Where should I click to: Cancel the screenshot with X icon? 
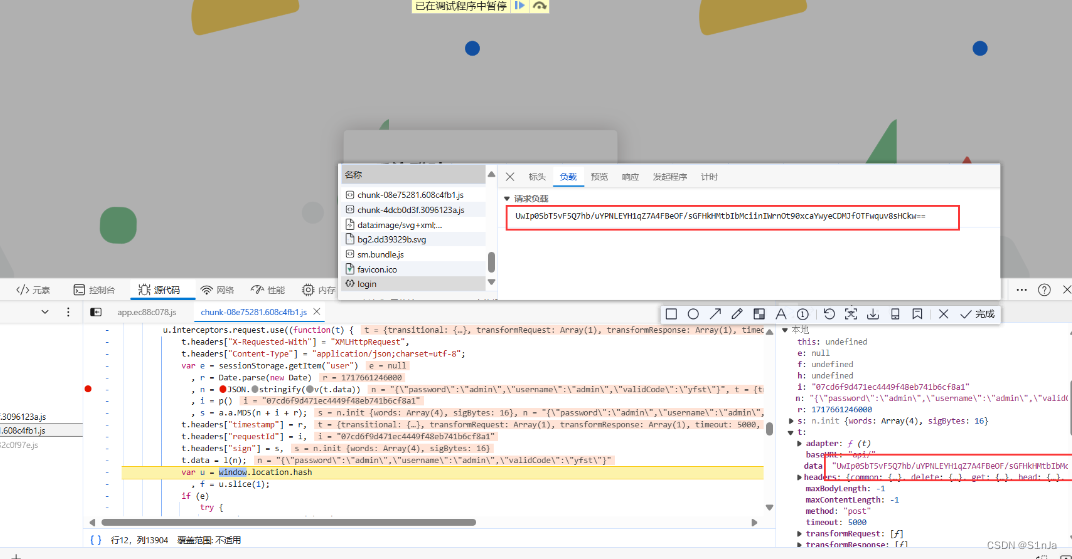[943, 314]
